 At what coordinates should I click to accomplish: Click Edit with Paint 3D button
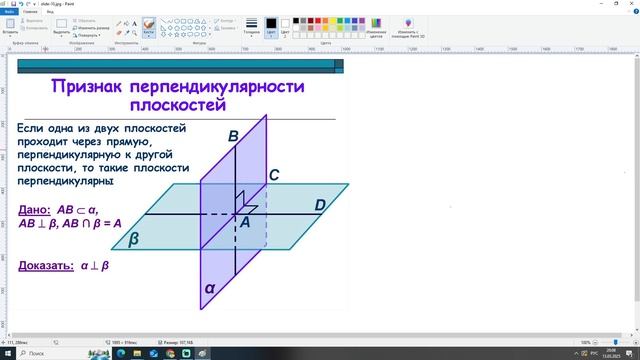coord(408,28)
